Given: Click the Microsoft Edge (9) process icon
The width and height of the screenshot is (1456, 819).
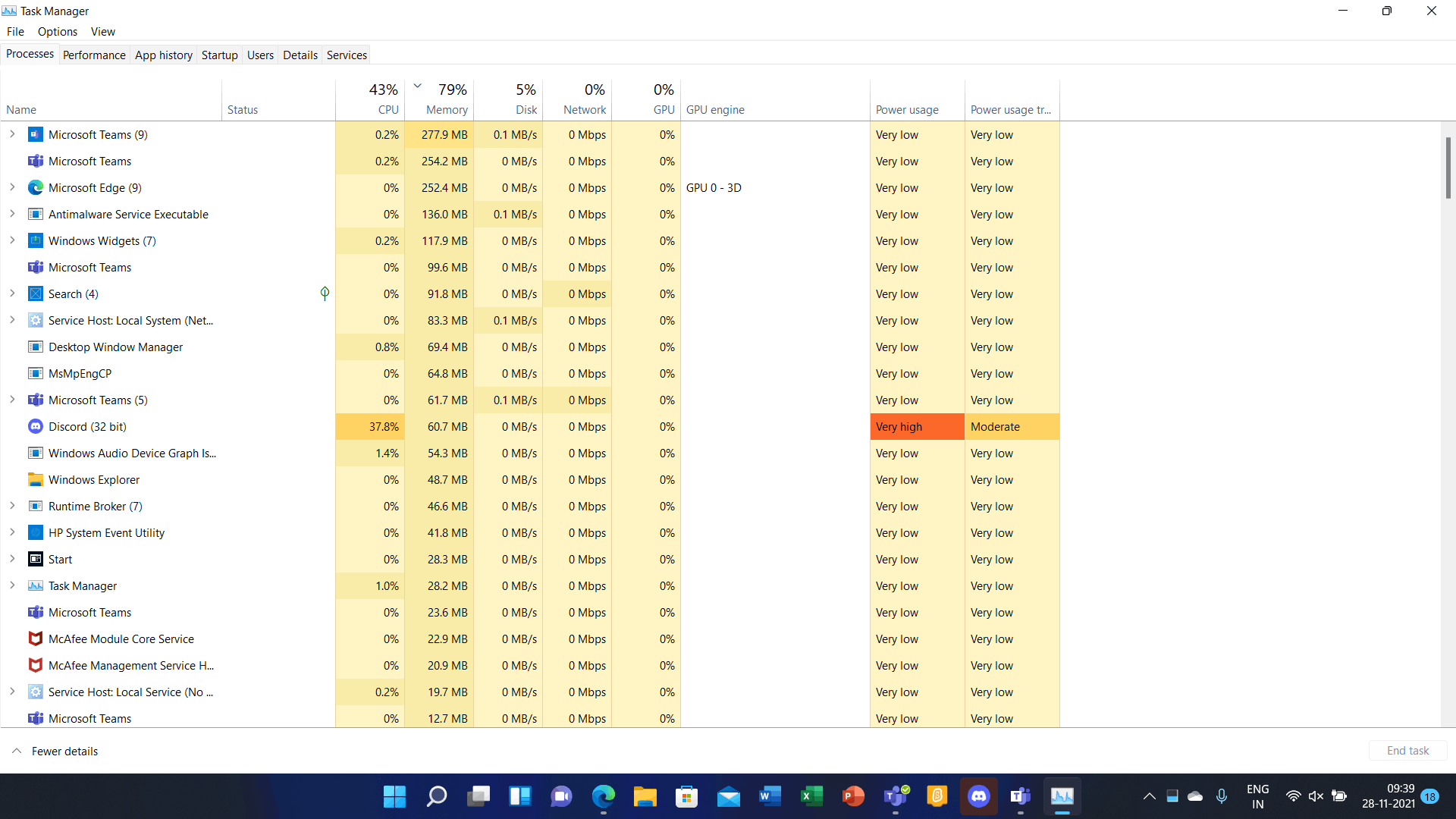Looking at the screenshot, I should 36,188.
